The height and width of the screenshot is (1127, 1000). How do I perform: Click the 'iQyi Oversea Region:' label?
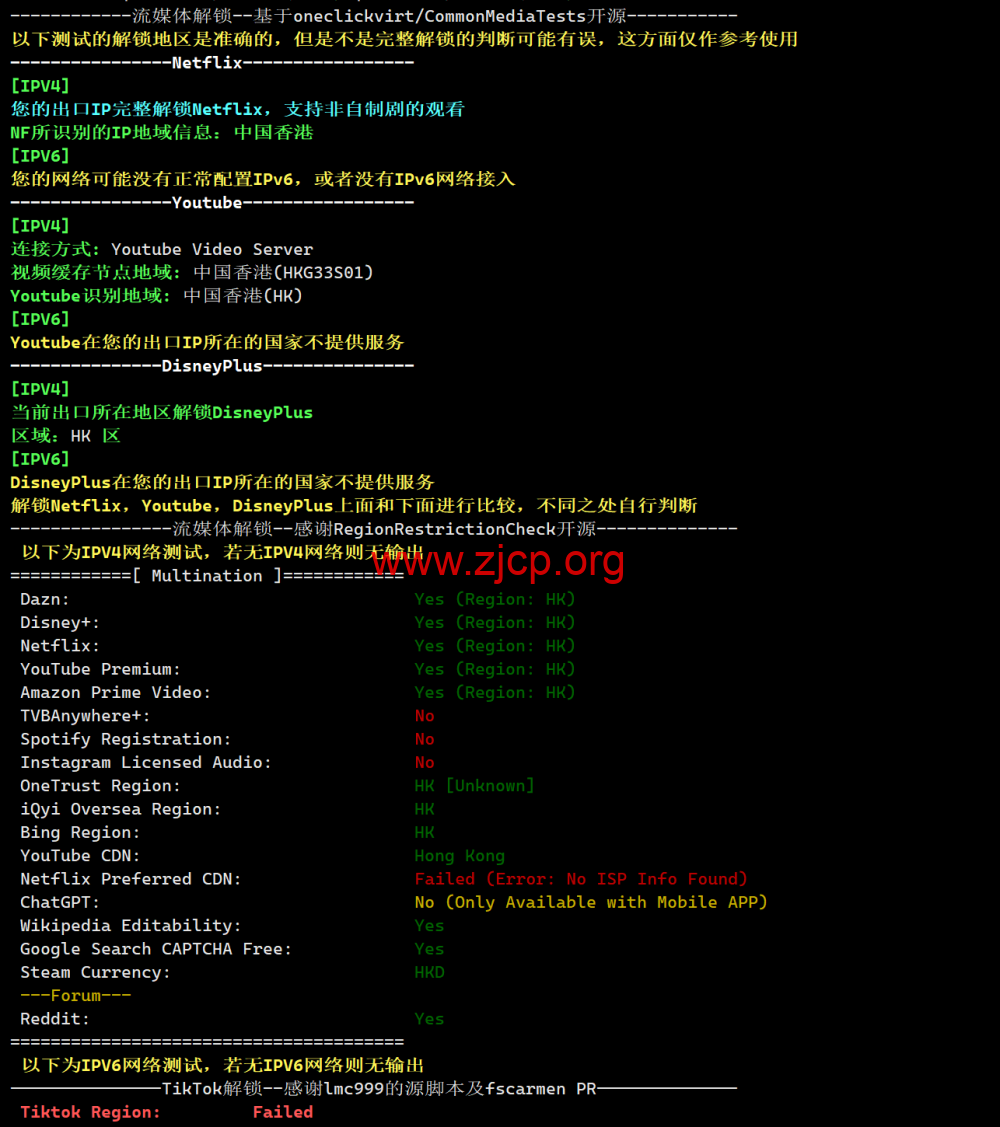[121, 809]
